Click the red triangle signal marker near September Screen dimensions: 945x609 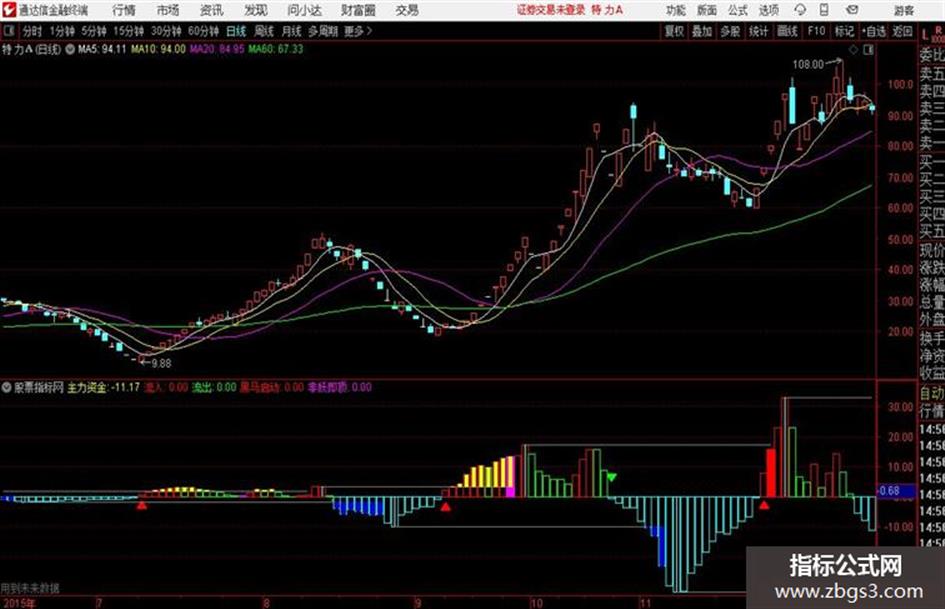click(445, 507)
